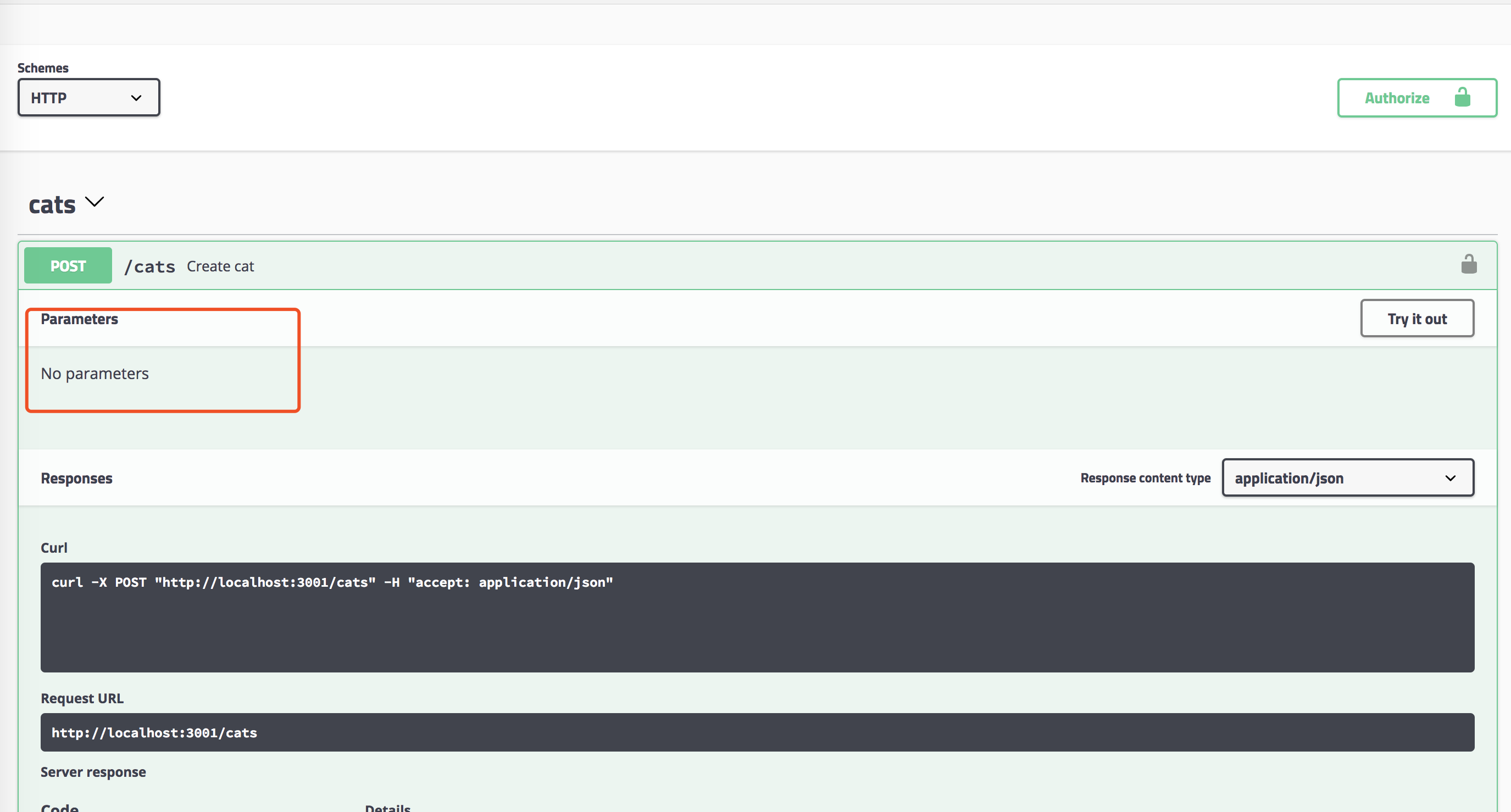
Task: Click the Parameters section header
Action: coord(79,319)
